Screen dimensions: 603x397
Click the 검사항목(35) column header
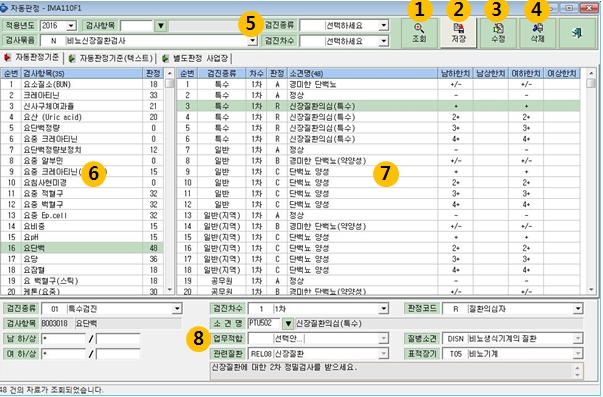point(82,73)
